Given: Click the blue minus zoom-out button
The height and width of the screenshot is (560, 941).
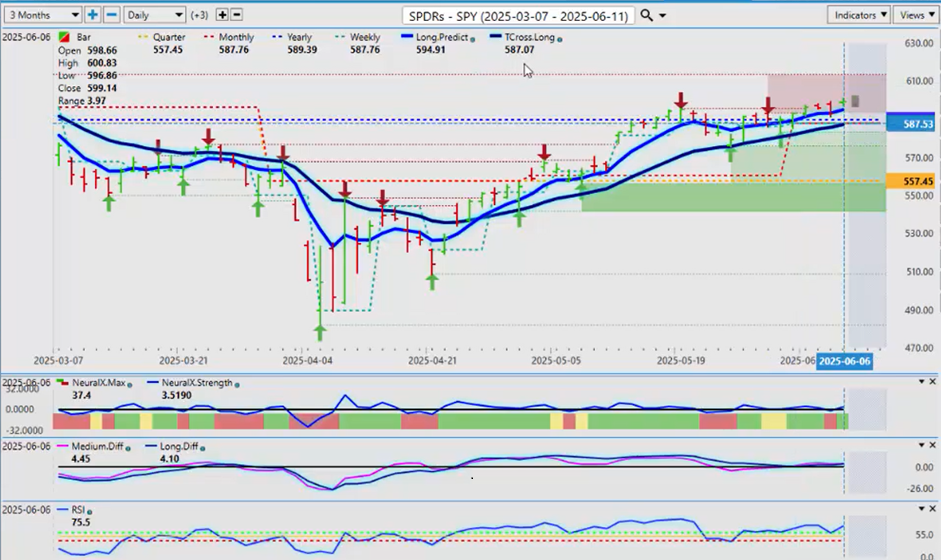Looking at the screenshot, I should [x=112, y=15].
